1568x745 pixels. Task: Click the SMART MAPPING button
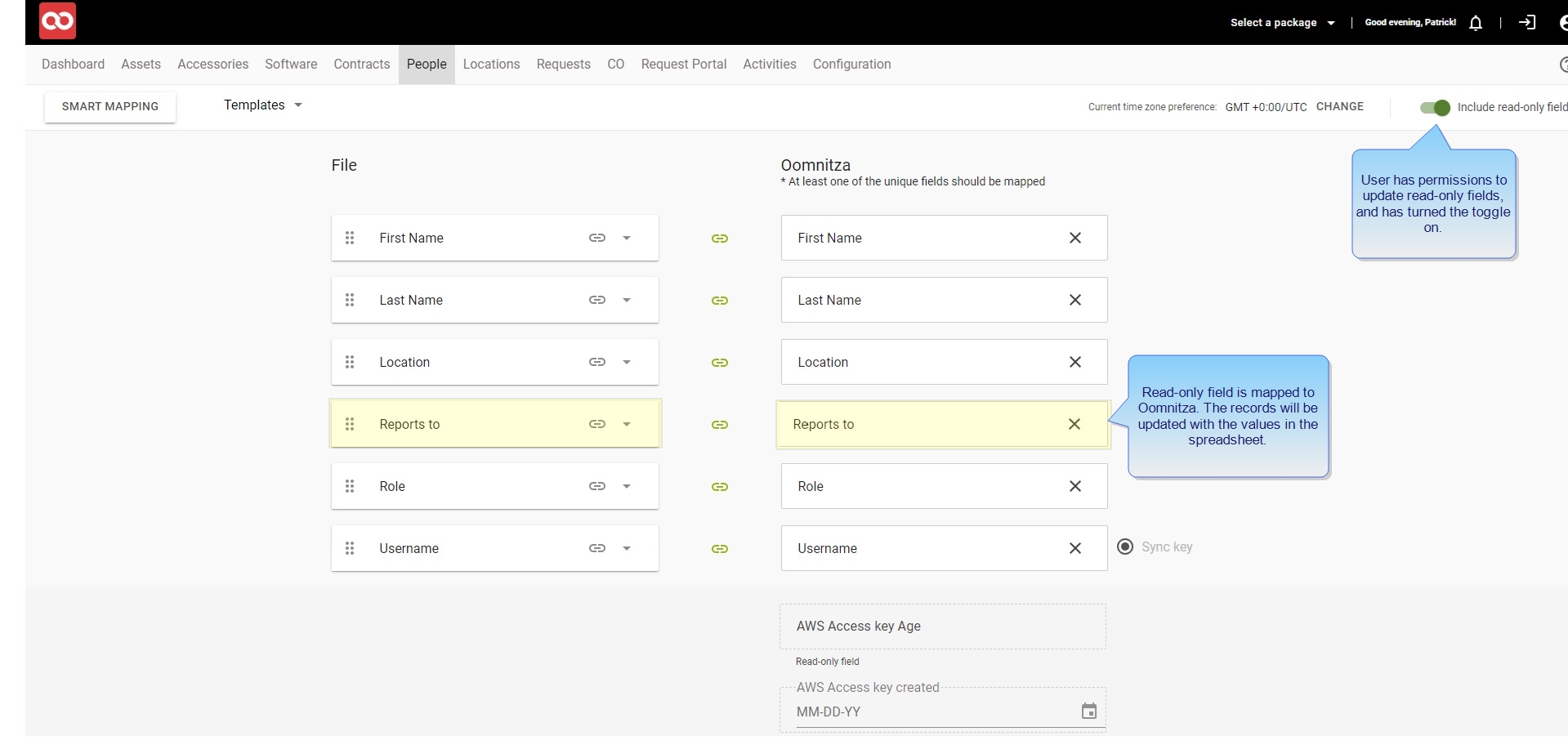click(x=110, y=106)
